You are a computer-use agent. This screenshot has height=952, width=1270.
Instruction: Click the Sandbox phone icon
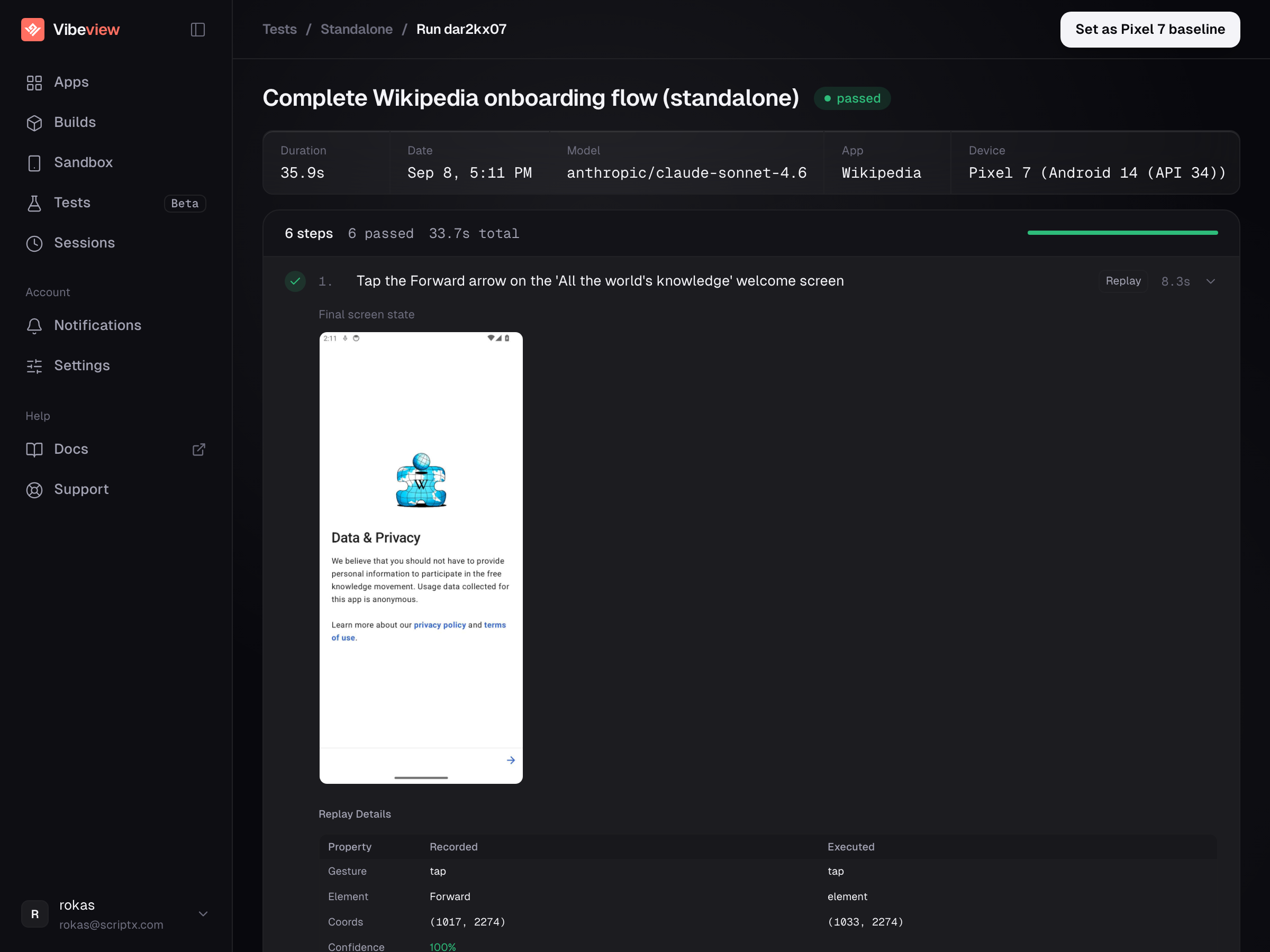[34, 163]
